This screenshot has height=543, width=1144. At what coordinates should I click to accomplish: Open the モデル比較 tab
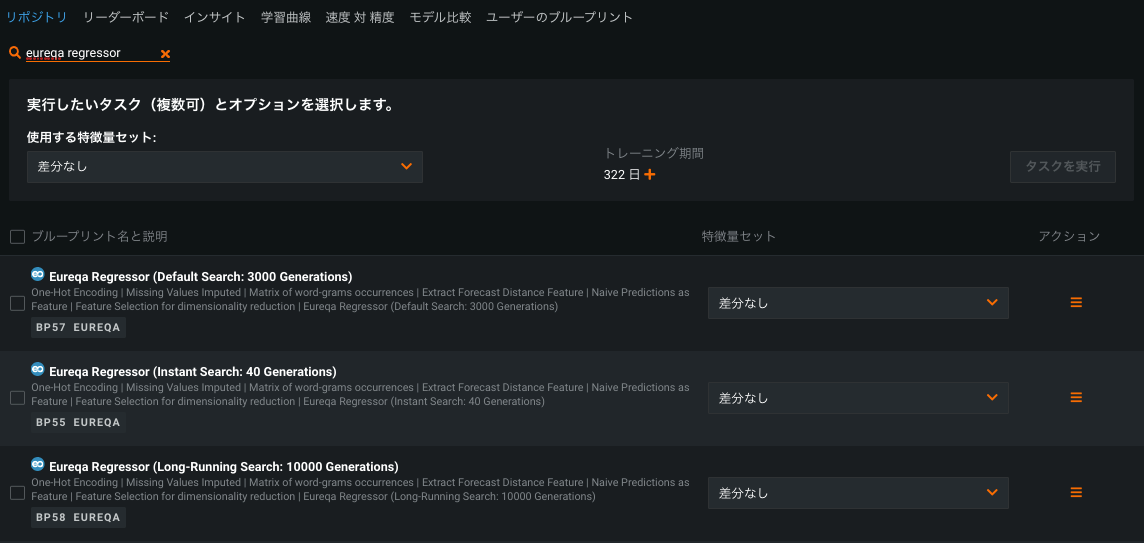tap(440, 17)
